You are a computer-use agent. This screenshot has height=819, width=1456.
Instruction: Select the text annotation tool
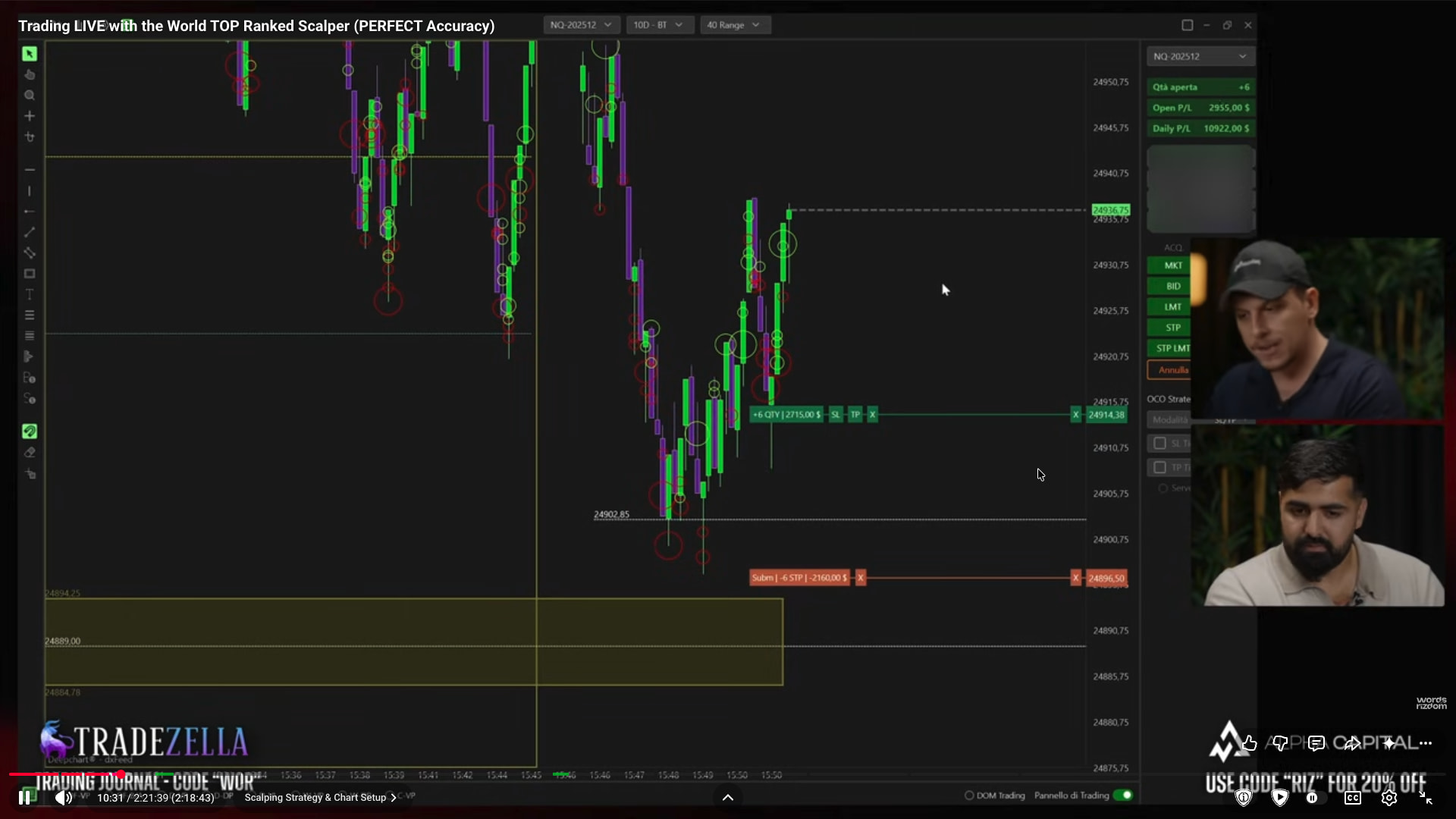coord(30,294)
